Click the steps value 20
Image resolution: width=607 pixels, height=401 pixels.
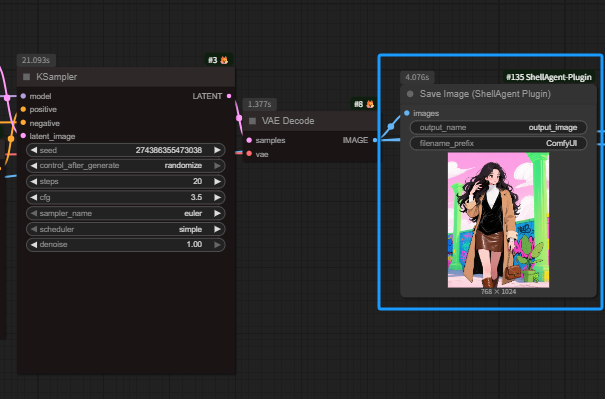point(198,182)
